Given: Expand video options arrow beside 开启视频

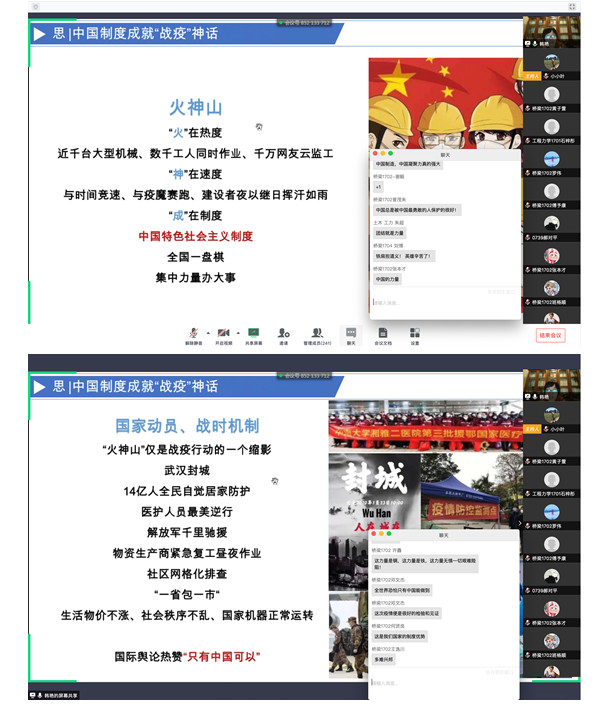Looking at the screenshot, I should 239,332.
